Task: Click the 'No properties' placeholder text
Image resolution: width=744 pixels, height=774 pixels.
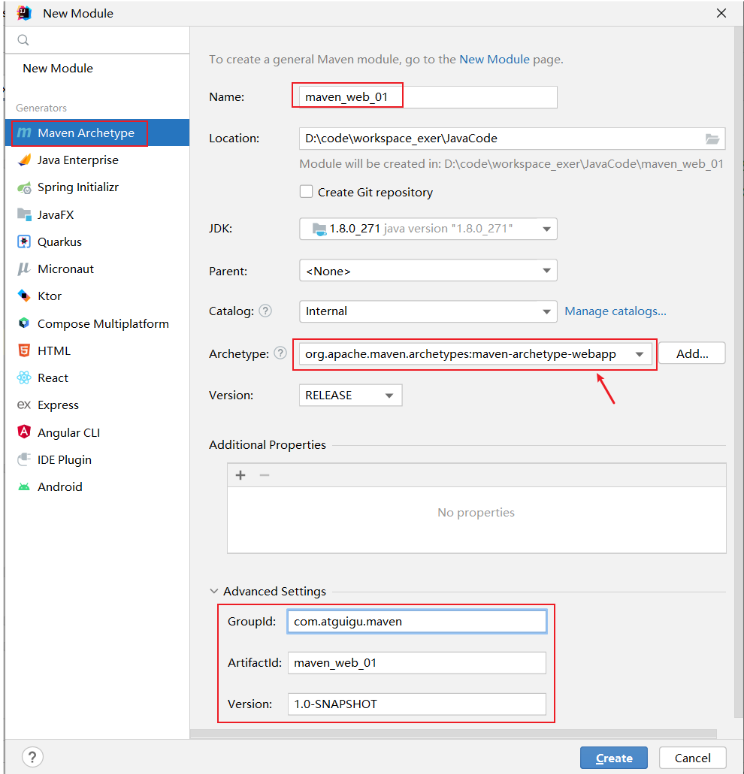Action: click(x=476, y=512)
